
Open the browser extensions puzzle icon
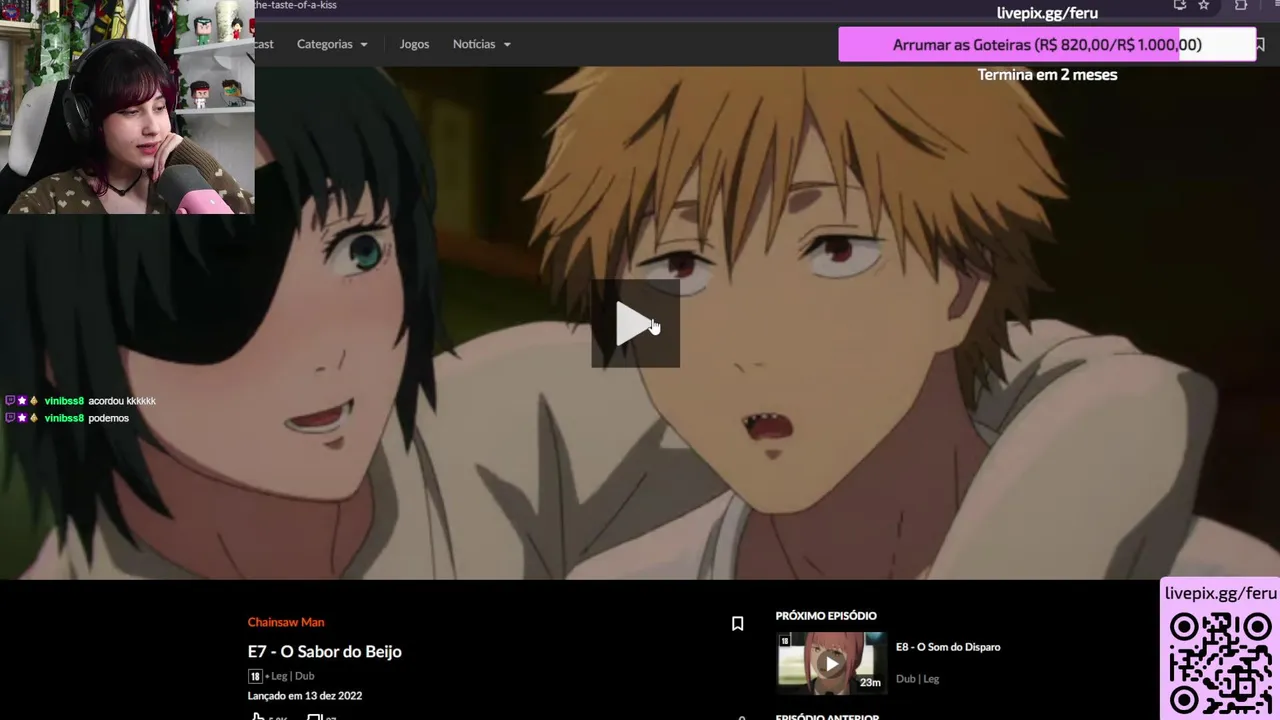click(1241, 5)
